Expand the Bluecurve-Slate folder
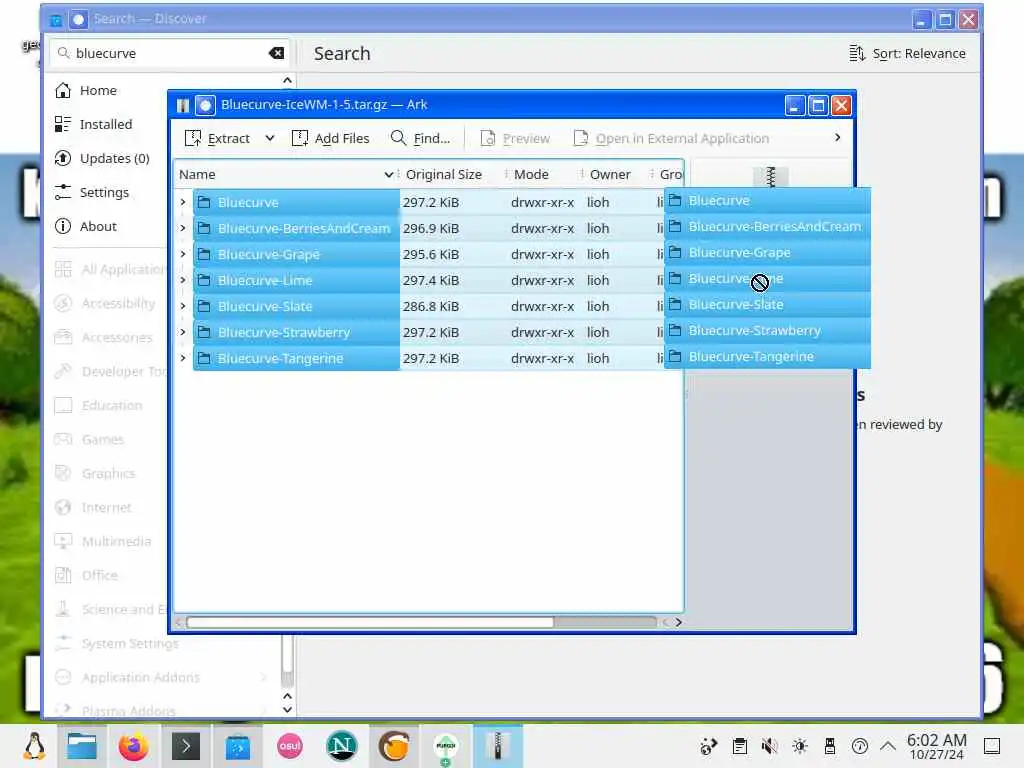Viewport: 1024px width, 768px height. click(183, 306)
